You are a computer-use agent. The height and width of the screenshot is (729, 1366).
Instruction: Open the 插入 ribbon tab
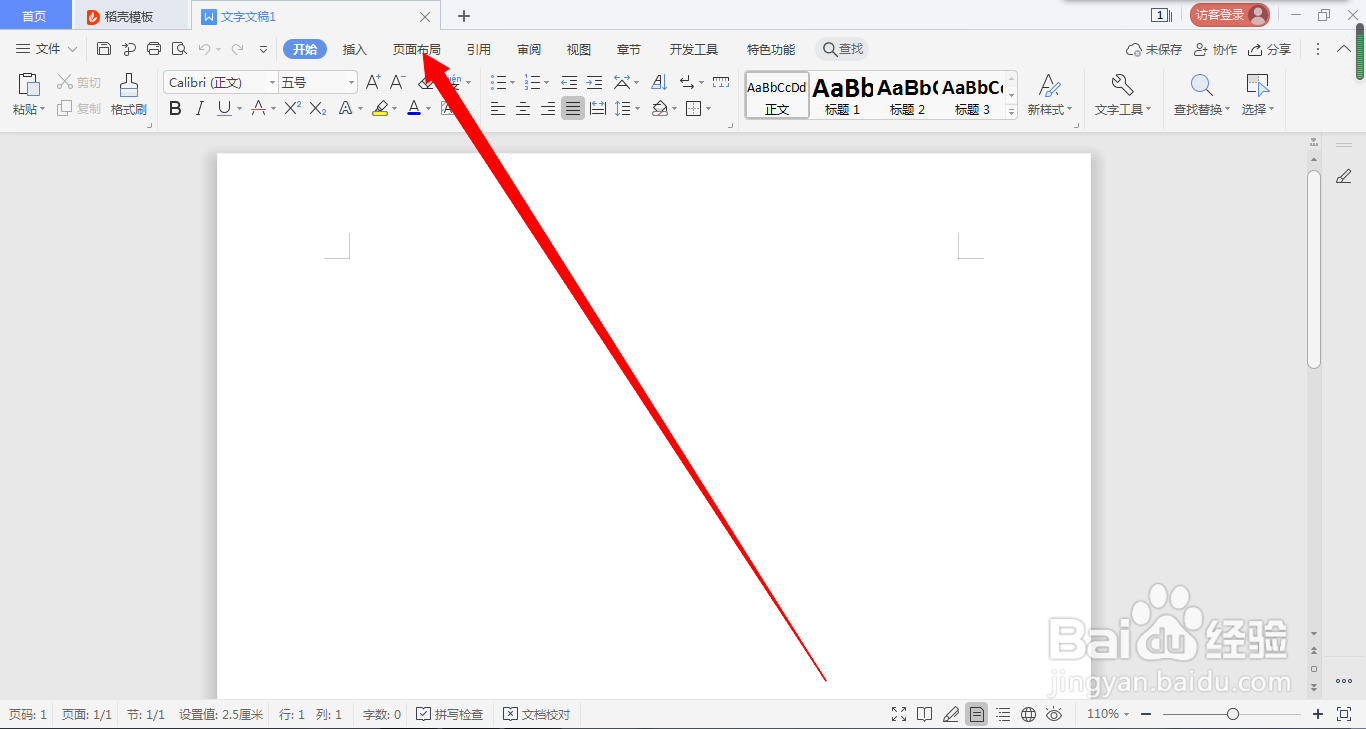355,49
